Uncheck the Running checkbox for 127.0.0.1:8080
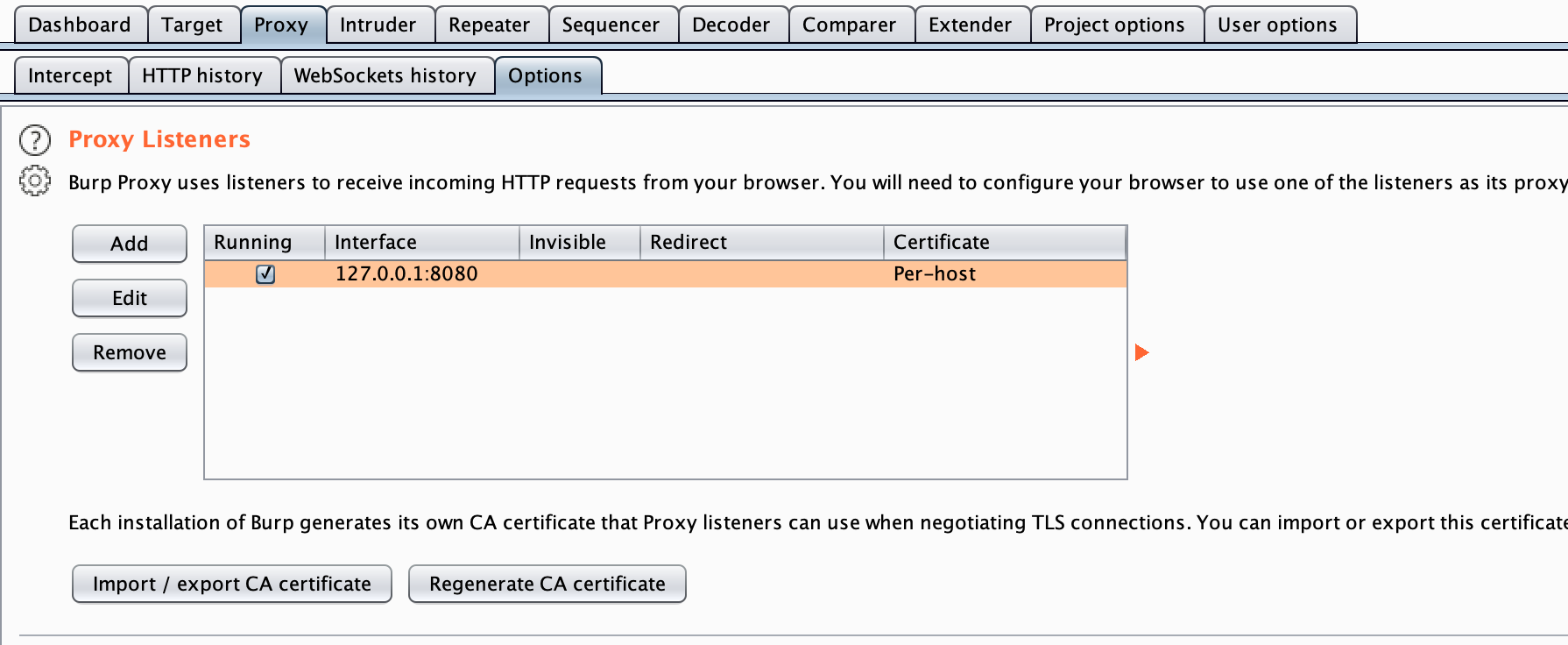The width and height of the screenshot is (1568, 645). tap(265, 274)
